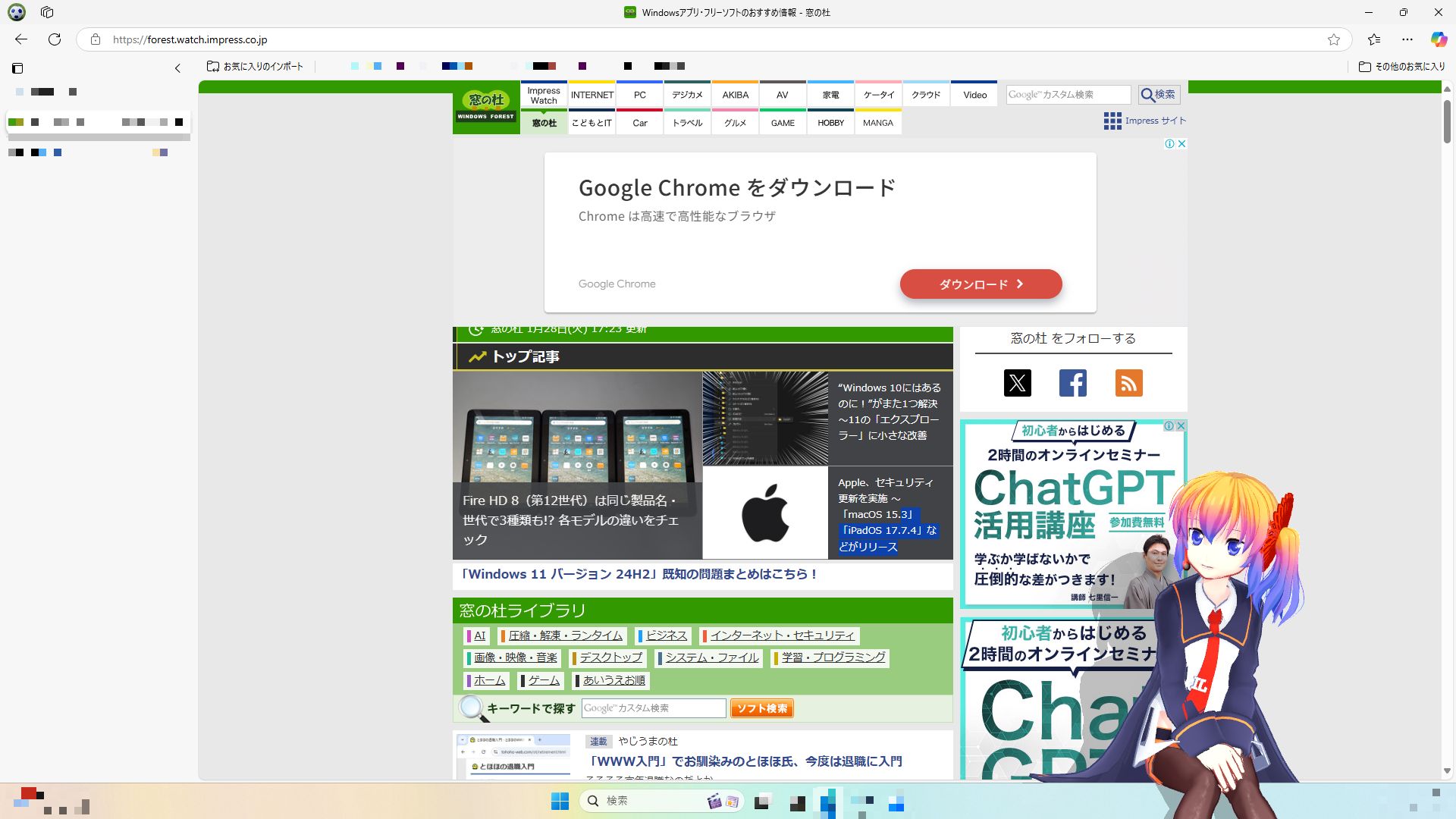Click the 検索 magnifier button beside custom search
1456x819 pixels.
(x=1159, y=94)
